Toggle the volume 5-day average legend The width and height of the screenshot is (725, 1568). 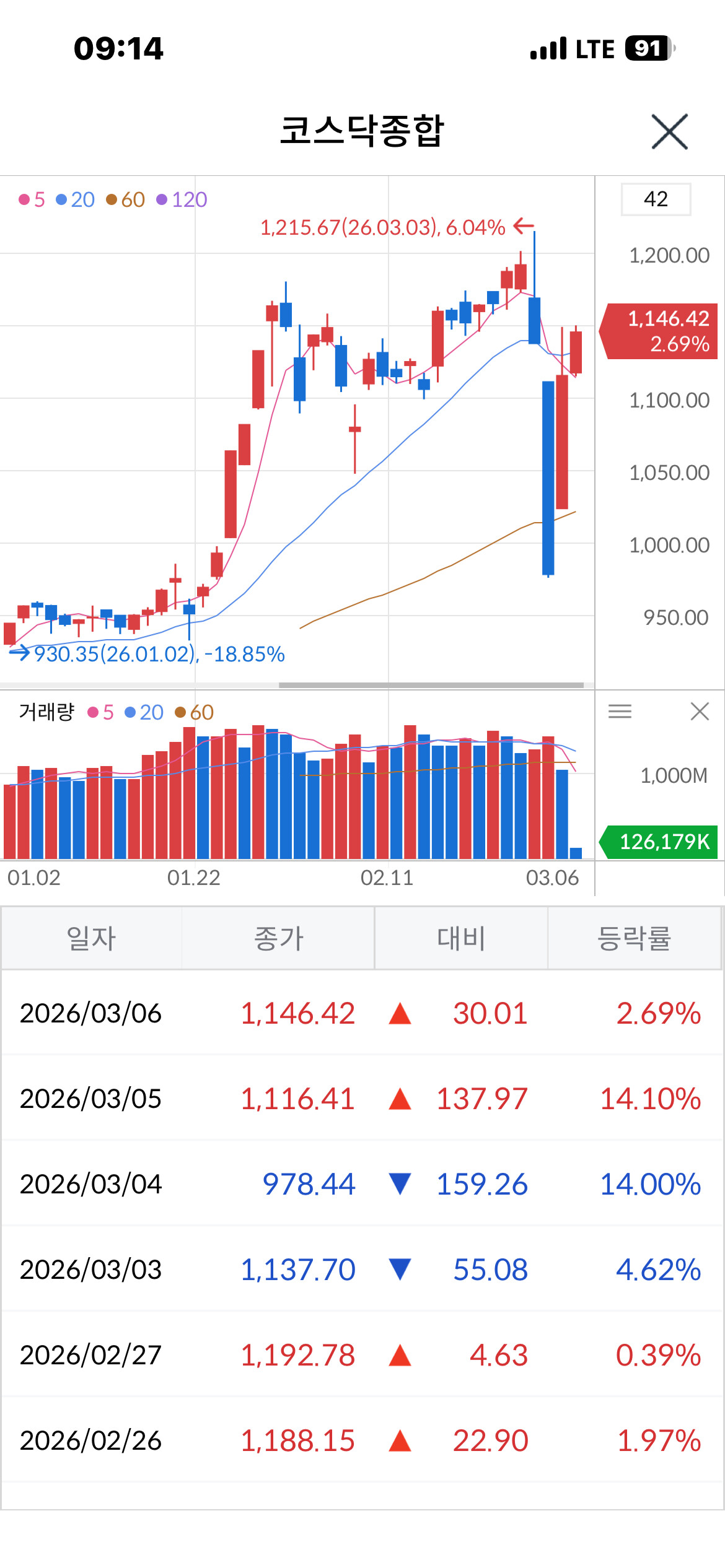[101, 712]
